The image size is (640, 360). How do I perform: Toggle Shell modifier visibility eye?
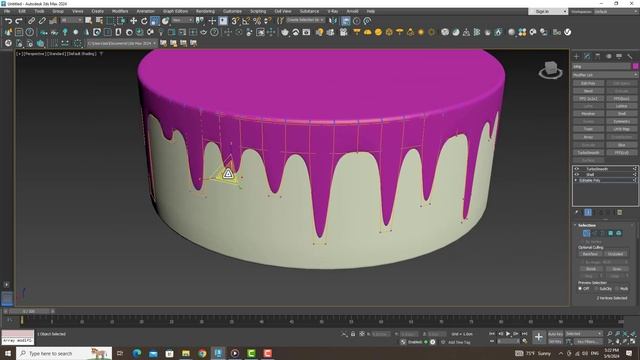[x=577, y=174]
